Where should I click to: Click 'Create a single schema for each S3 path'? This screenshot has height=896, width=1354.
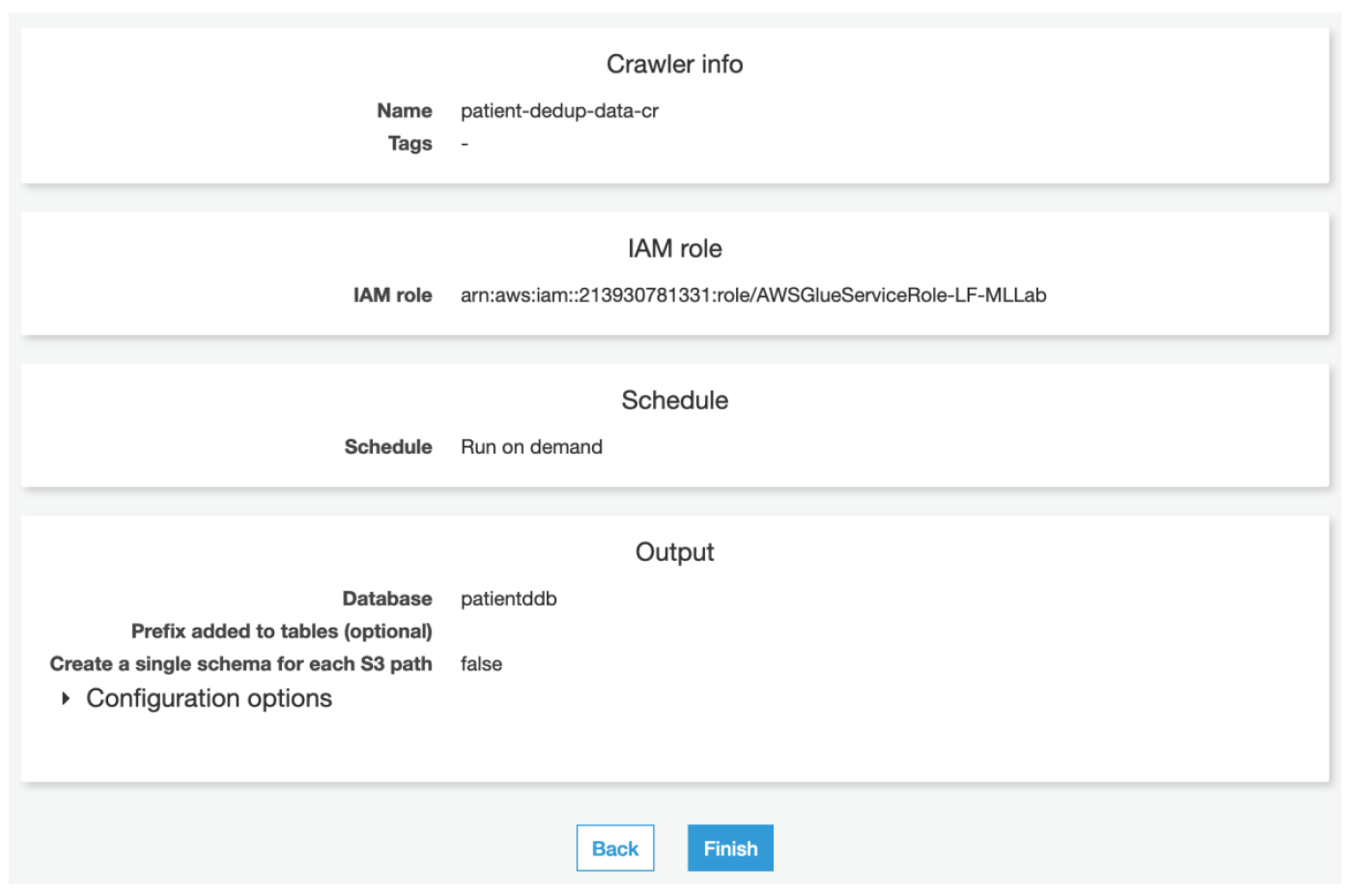coord(241,664)
